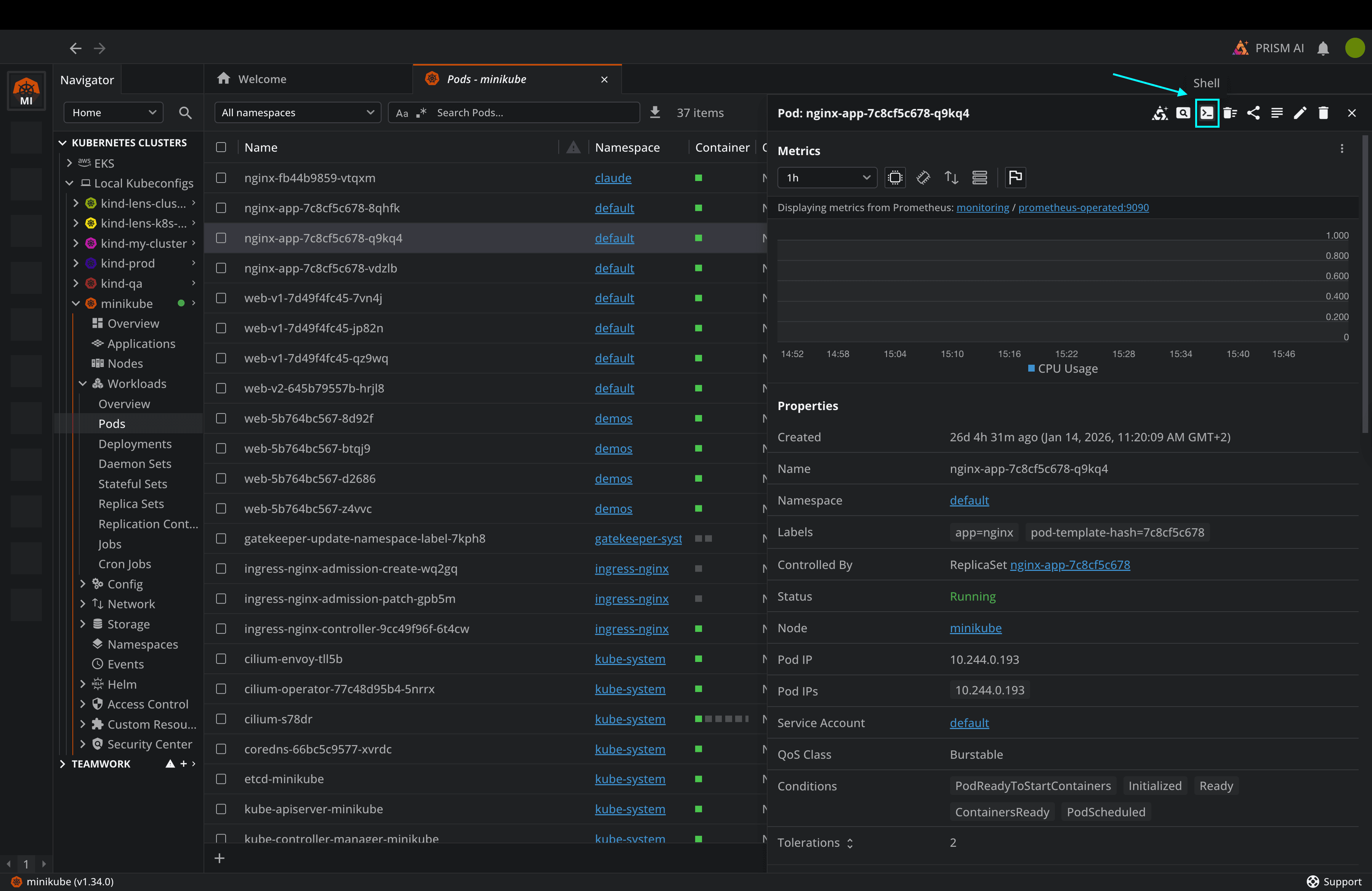Click the prometheus-operated:9090 link

coord(1083,207)
